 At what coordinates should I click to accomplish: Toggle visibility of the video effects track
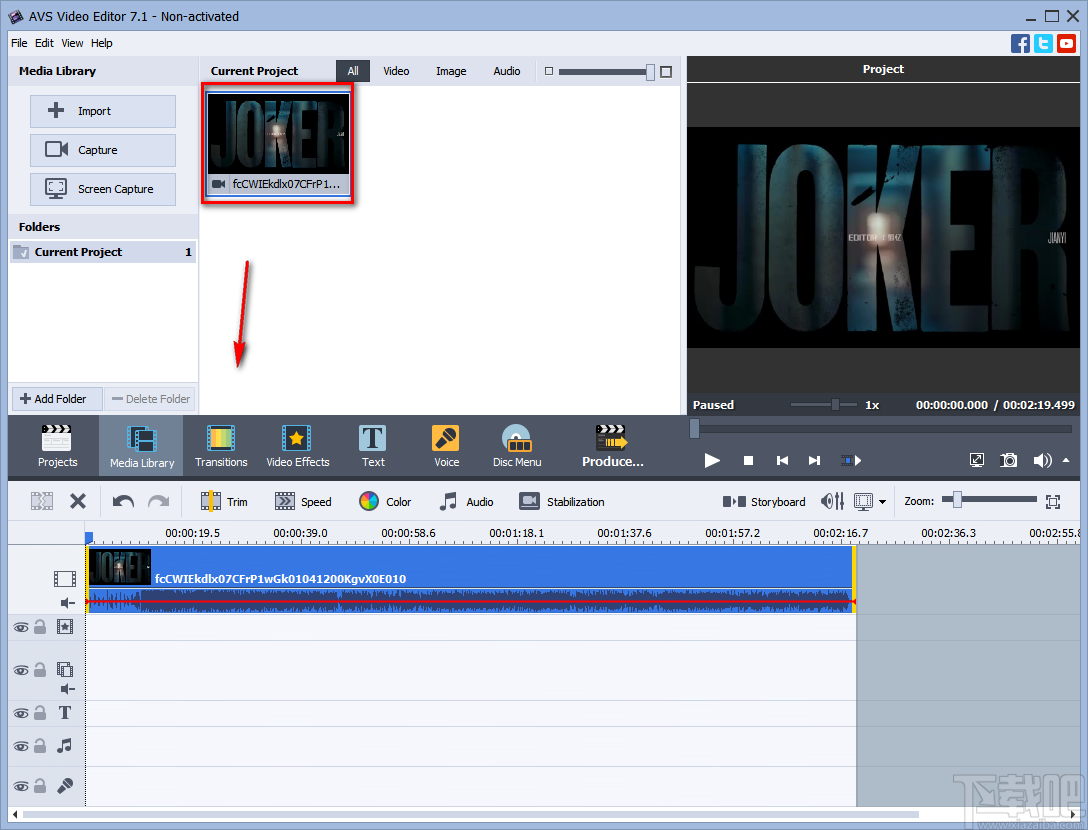[x=21, y=627]
